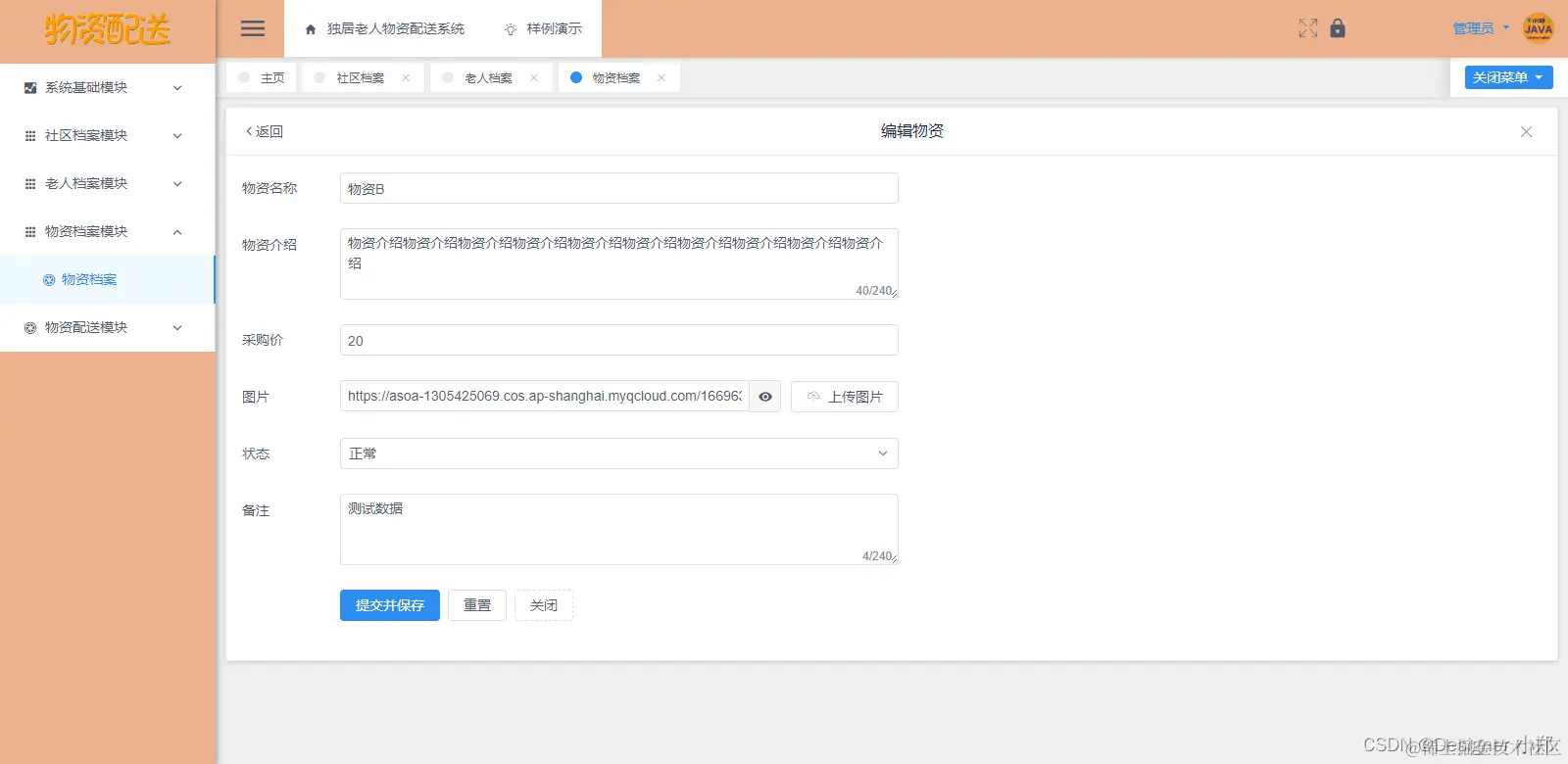Click 老人档案模块 grid icon
This screenshot has width=1568, height=764.
[x=30, y=184]
